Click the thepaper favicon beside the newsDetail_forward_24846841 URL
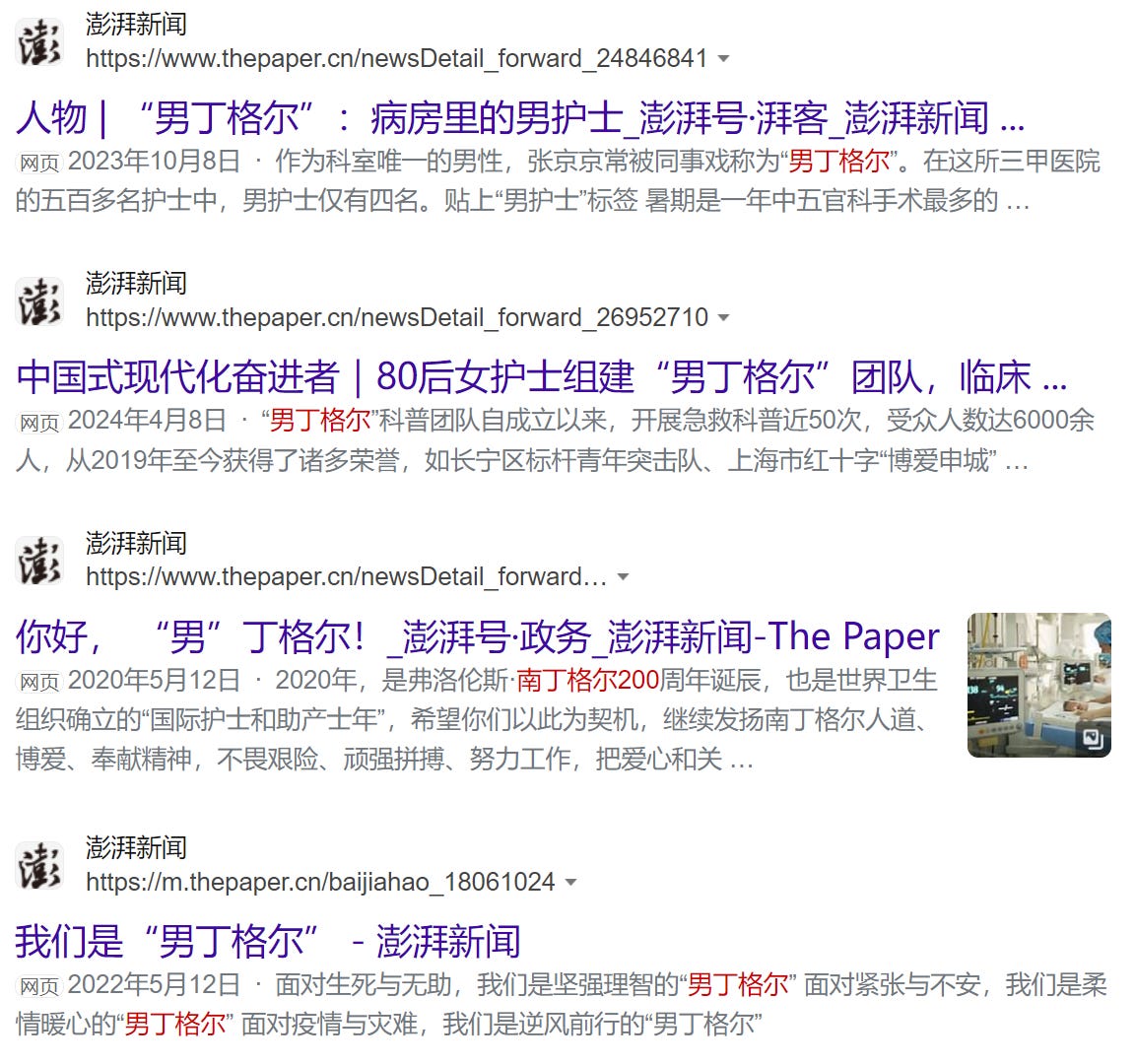 39,42
